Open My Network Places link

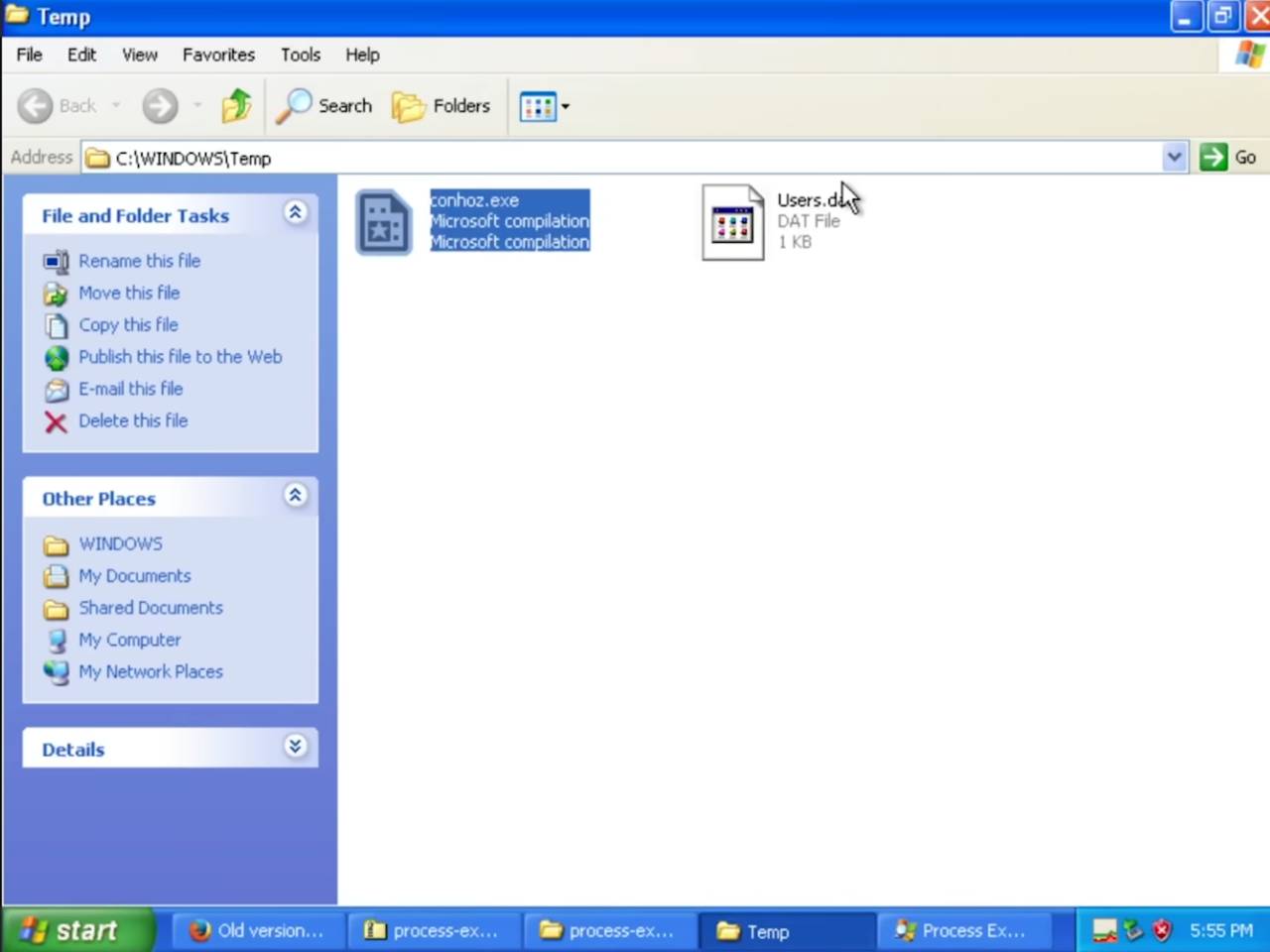pyautogui.click(x=151, y=671)
